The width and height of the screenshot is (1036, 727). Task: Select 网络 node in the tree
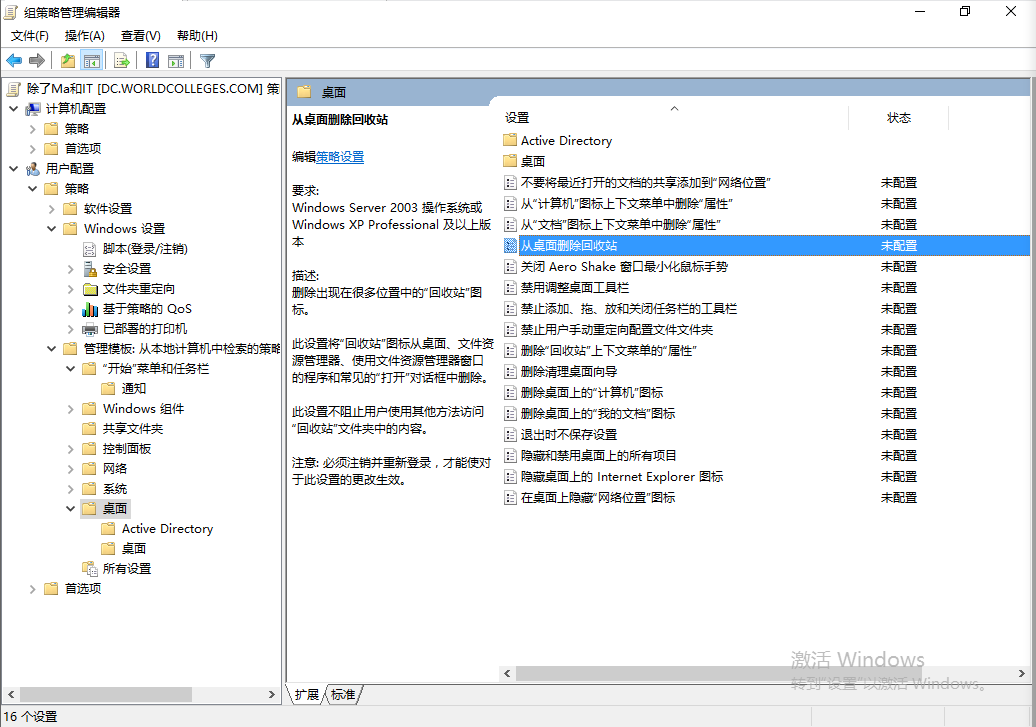pyautogui.click(x=115, y=469)
